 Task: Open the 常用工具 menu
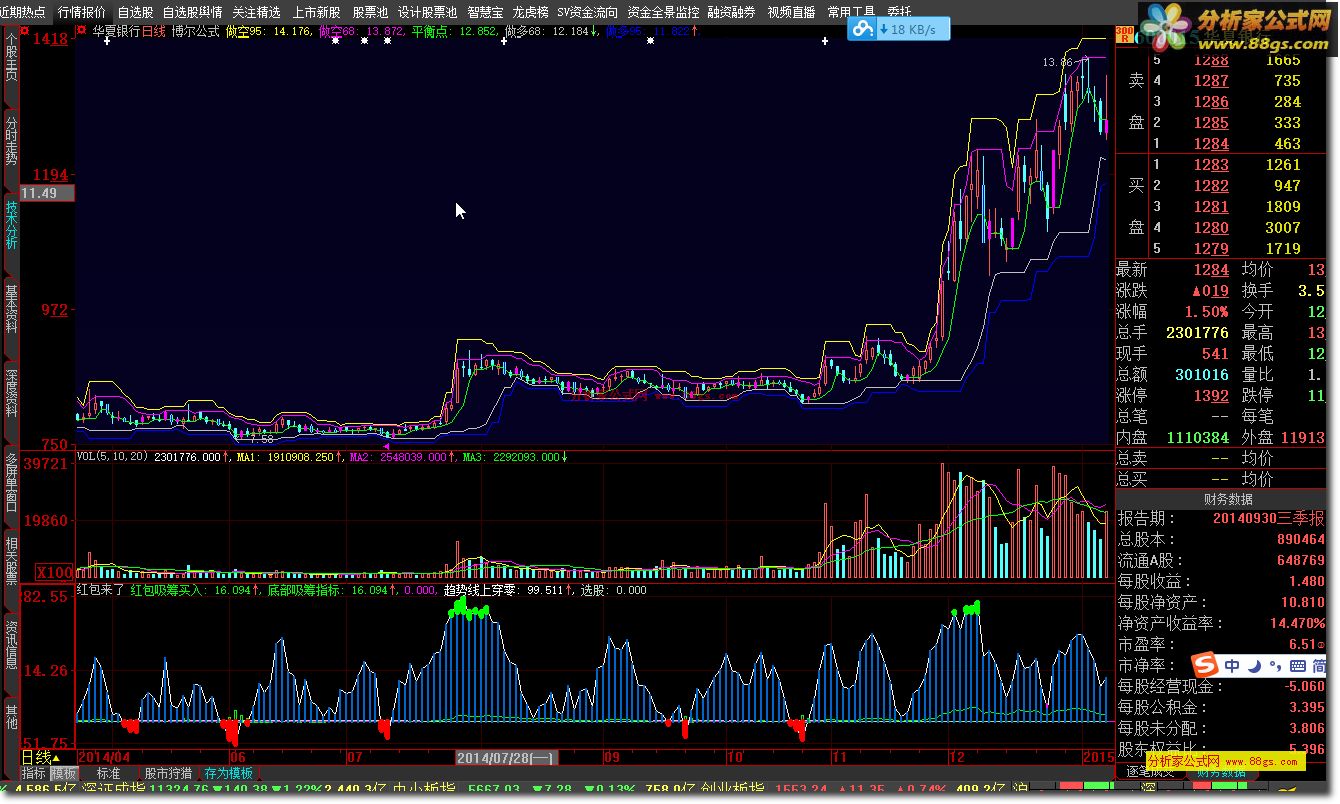[851, 12]
